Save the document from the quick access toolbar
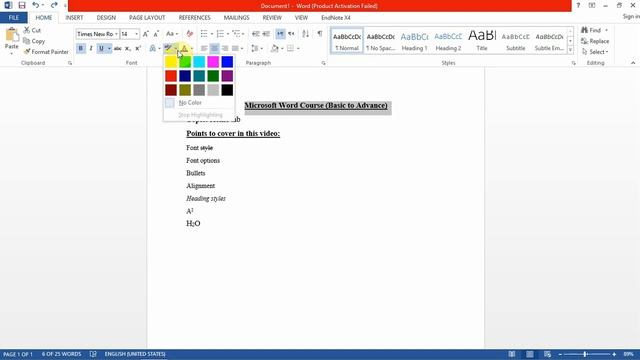The image size is (640, 360). click(22, 5)
